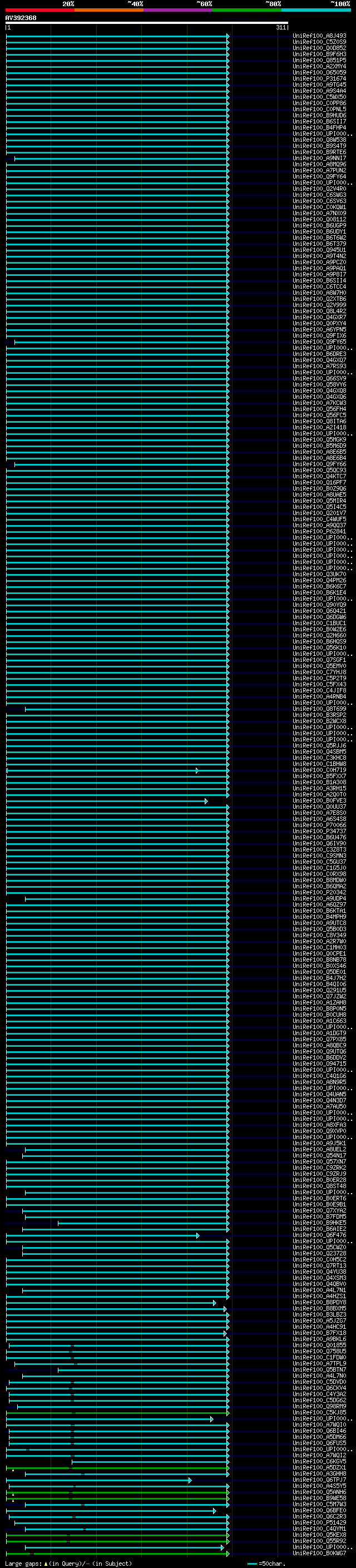This screenshot has width=356, height=1568.
Task: Select the UniRef100_P20342 label
Action: (x=319, y=892)
